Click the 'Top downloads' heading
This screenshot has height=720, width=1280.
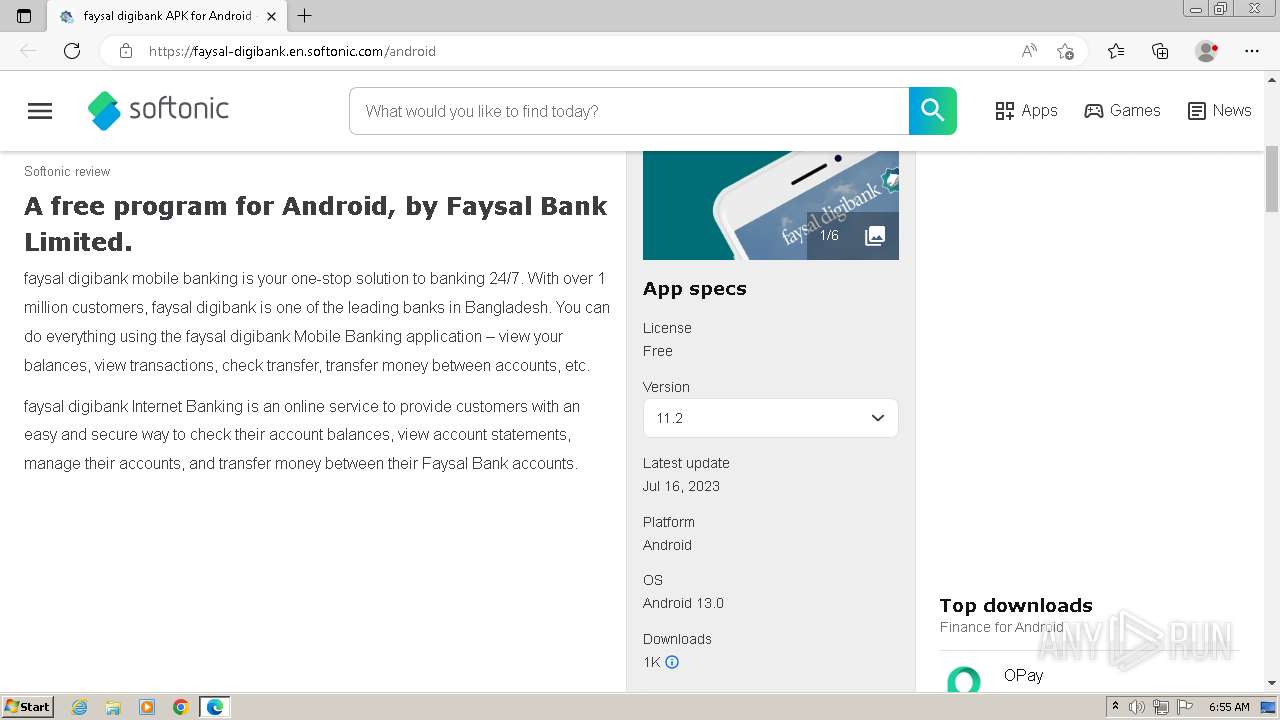point(1016,605)
